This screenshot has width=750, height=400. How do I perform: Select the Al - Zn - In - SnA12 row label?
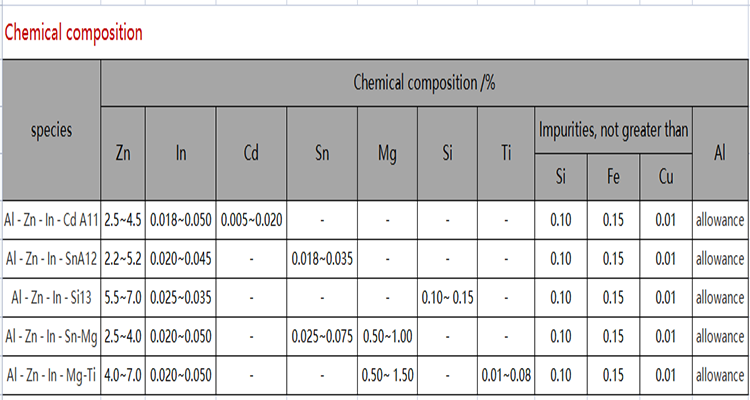click(x=51, y=258)
